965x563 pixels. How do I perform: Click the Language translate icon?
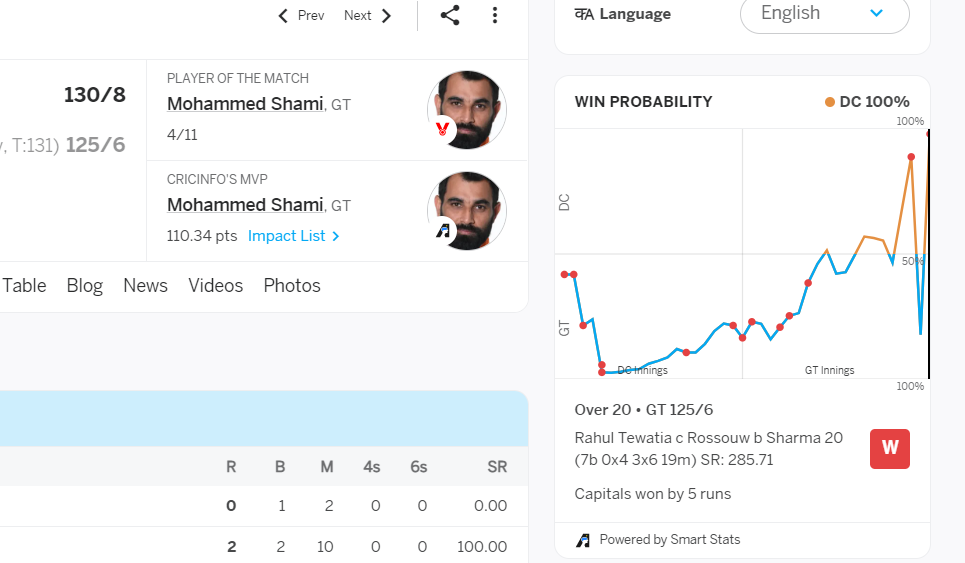coord(584,14)
